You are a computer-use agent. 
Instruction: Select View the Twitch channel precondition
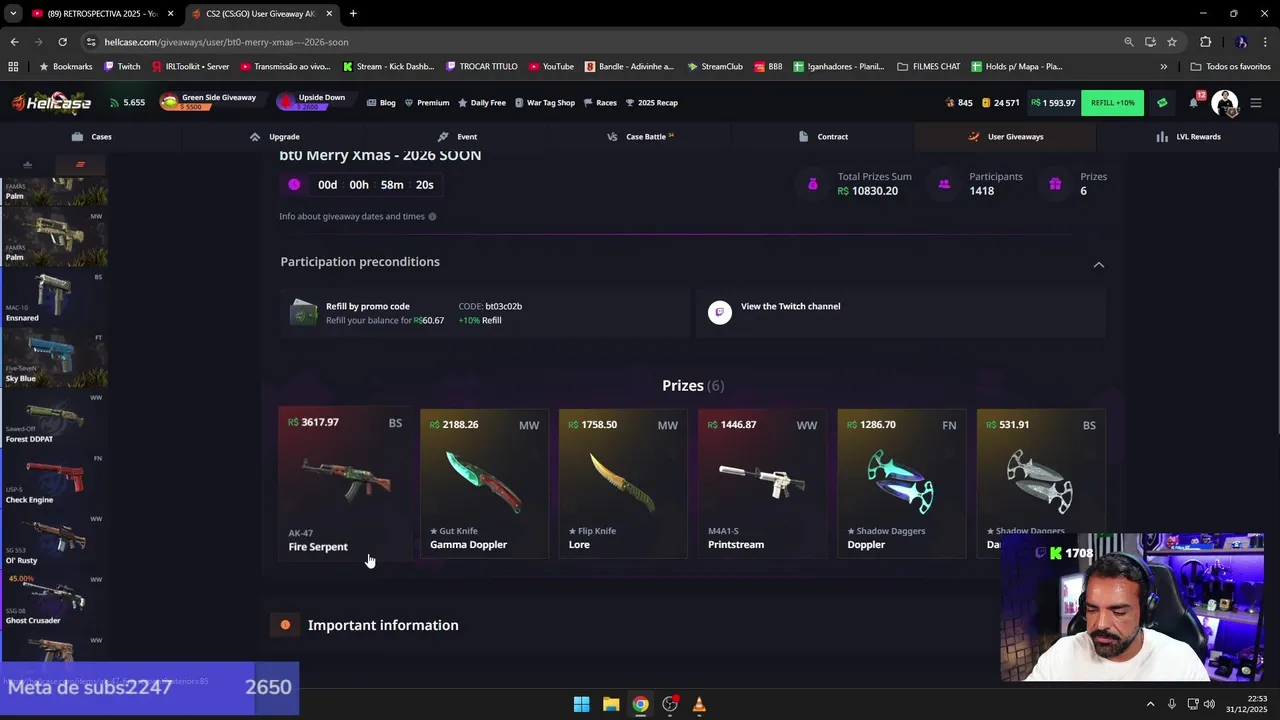(x=901, y=313)
